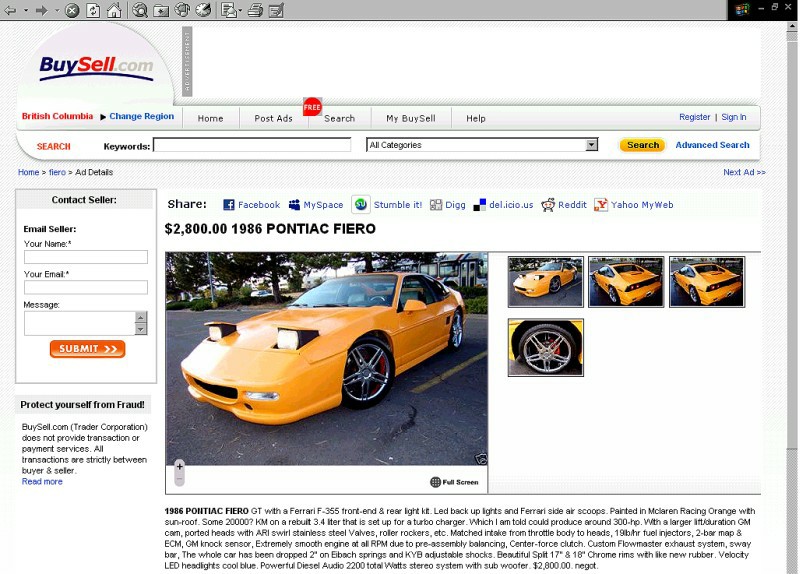Screen dimensions: 800x574
Task: Click the Home breadcrumb link
Action: pos(29,172)
